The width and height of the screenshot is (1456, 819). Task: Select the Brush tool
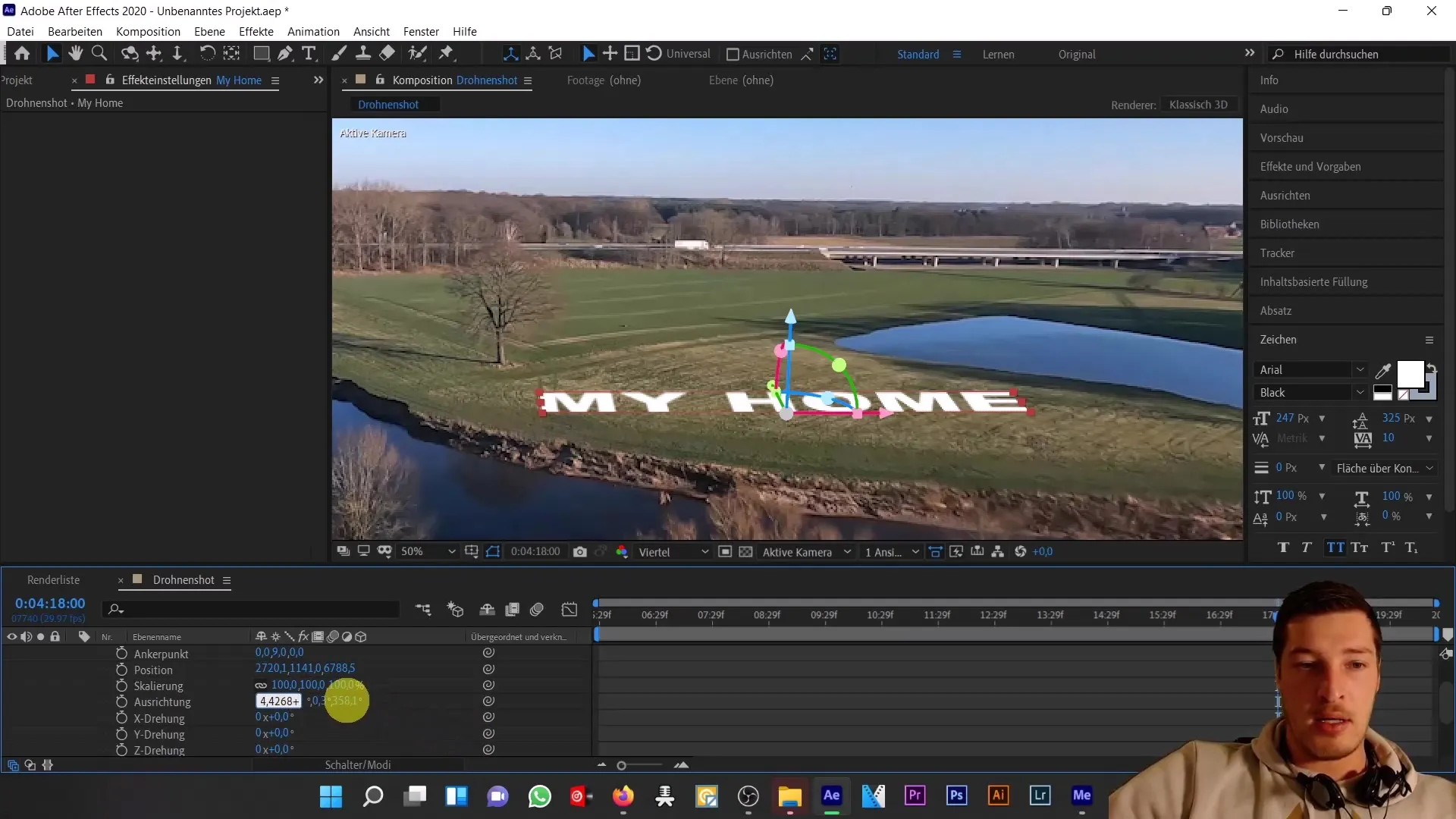pos(339,53)
